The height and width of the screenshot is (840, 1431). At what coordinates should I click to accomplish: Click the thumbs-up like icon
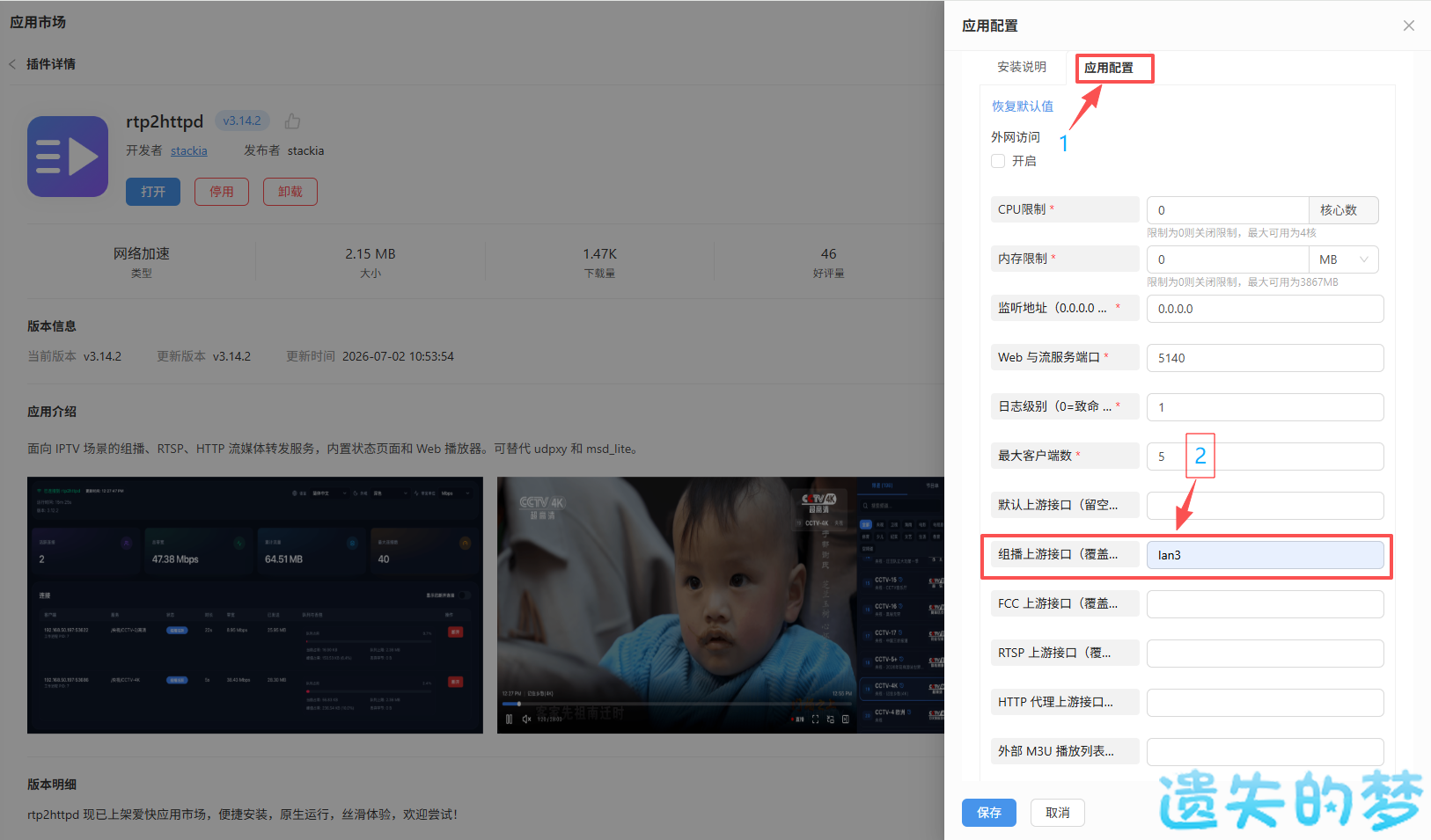pos(292,121)
